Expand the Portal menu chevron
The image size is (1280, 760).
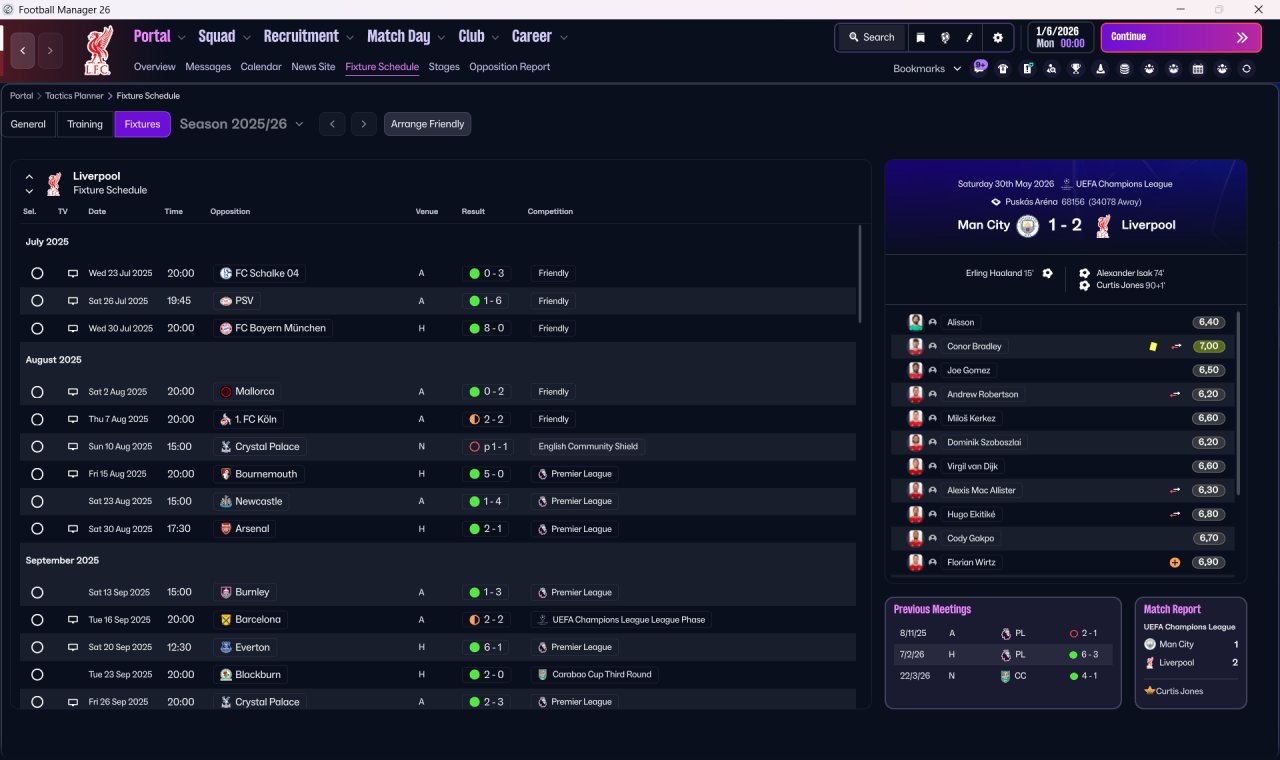pos(181,38)
